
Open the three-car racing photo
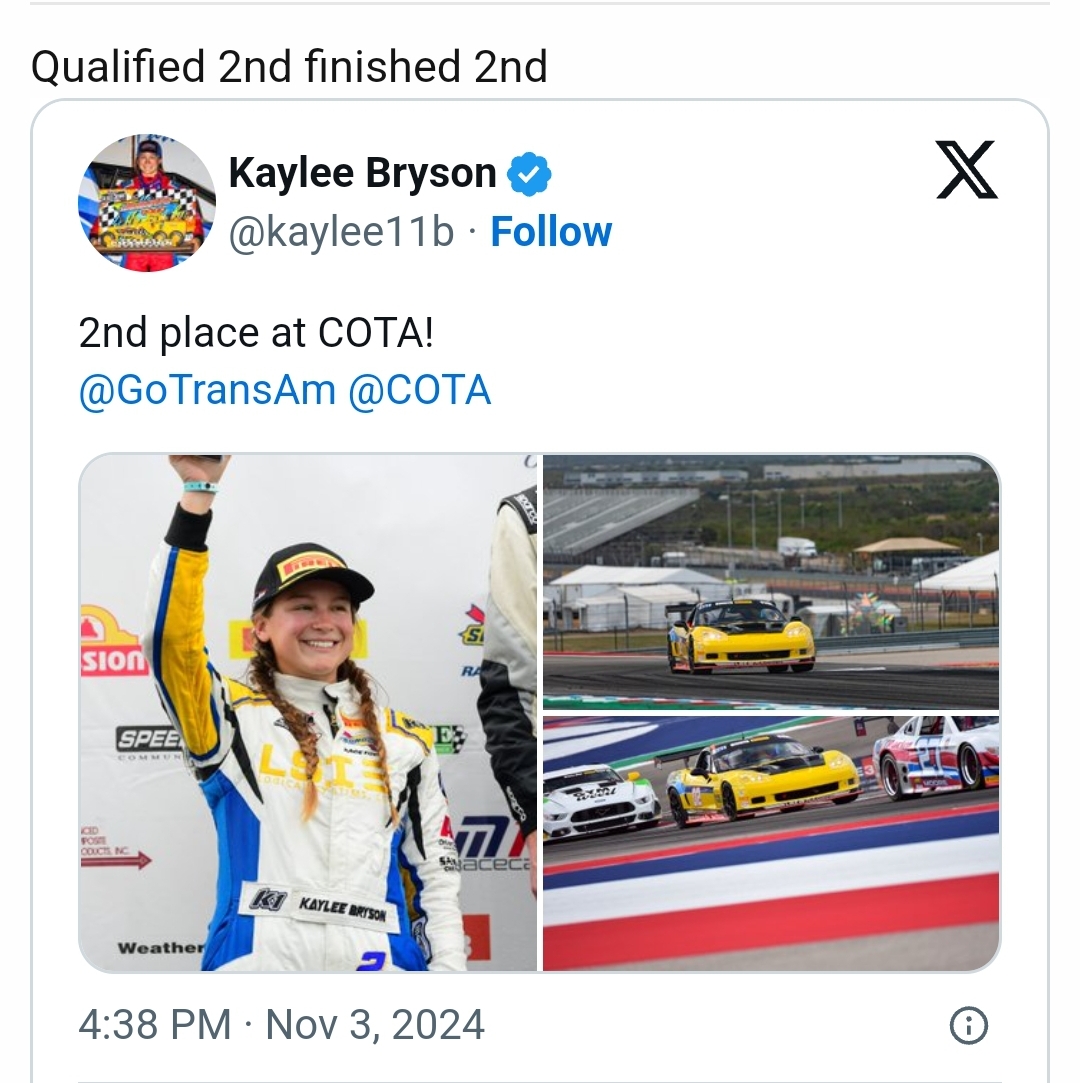770,842
